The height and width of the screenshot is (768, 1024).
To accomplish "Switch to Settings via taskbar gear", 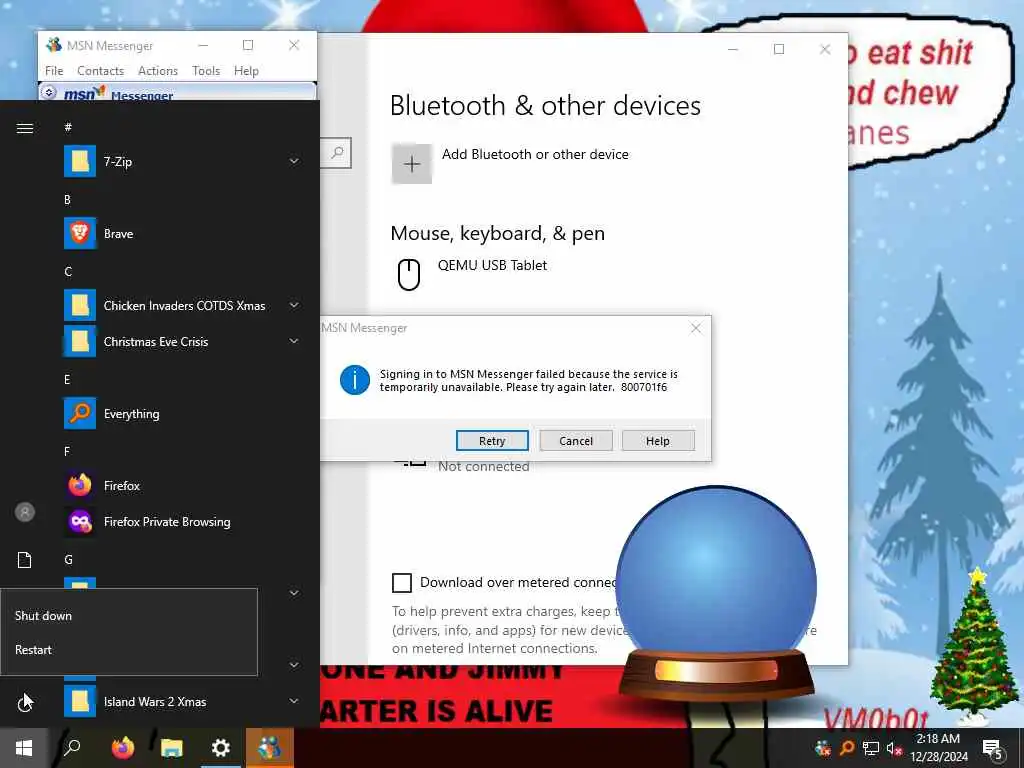I will point(221,748).
